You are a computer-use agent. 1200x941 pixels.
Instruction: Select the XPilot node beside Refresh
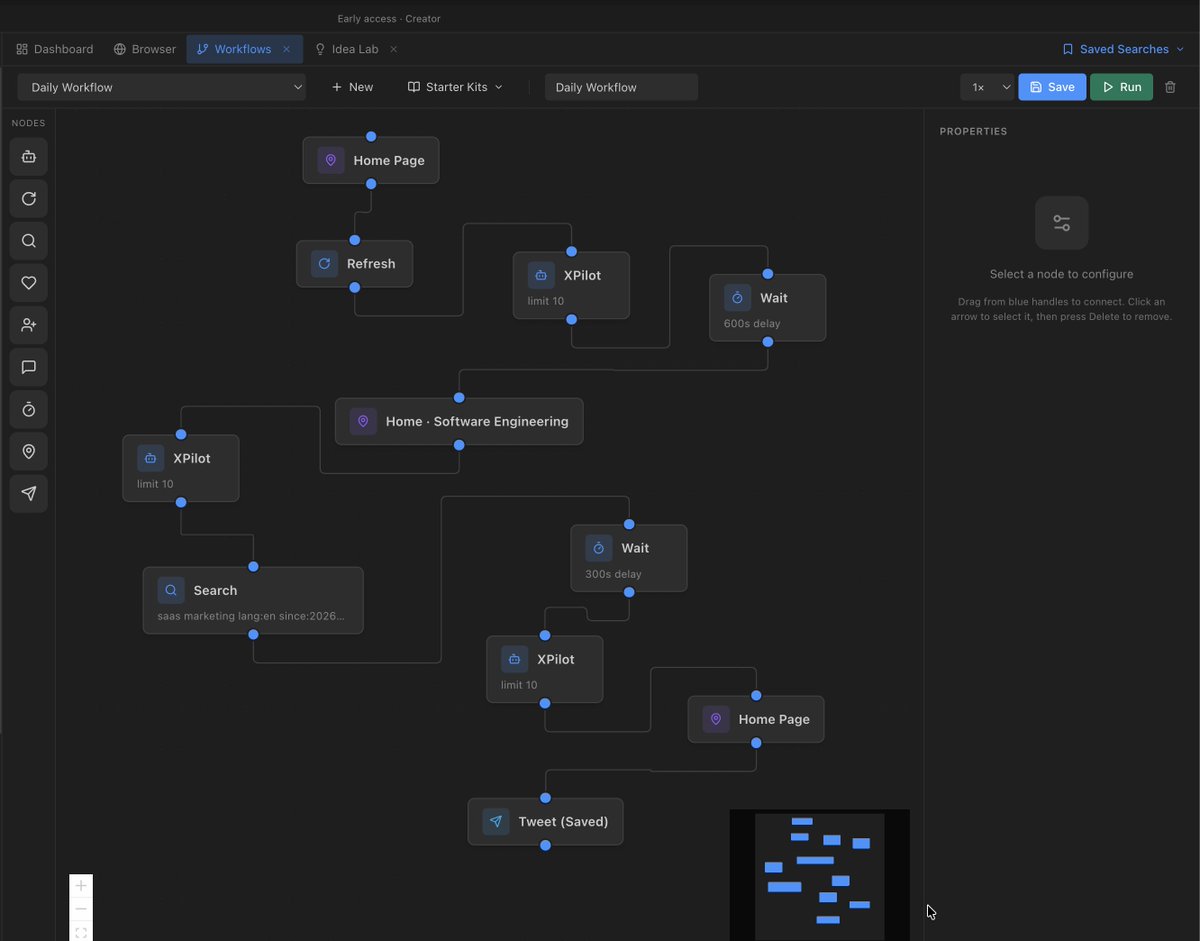pyautogui.click(x=571, y=285)
